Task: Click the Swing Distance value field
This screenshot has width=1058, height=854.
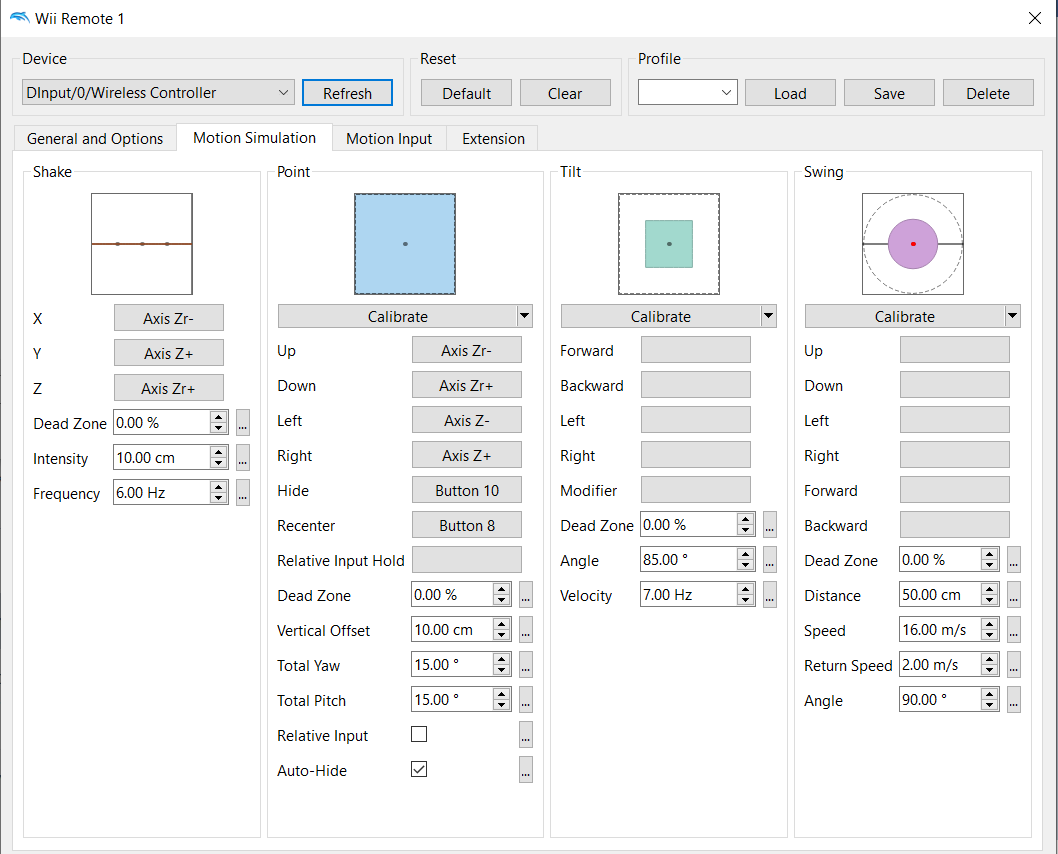Action: (940, 594)
